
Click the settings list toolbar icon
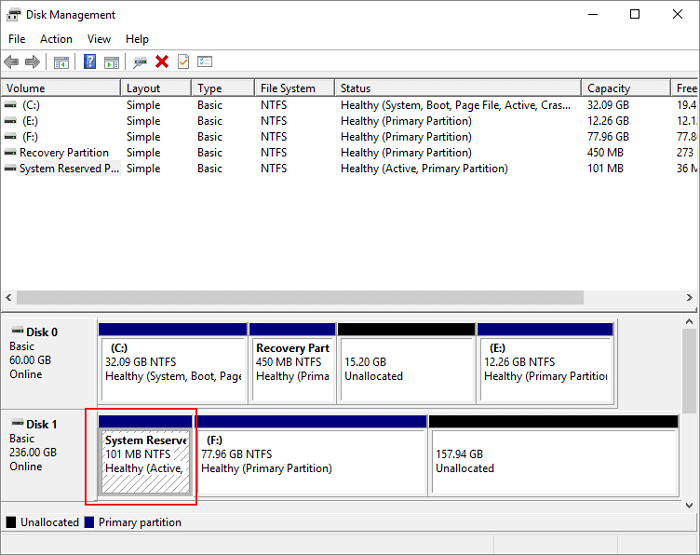pos(205,62)
